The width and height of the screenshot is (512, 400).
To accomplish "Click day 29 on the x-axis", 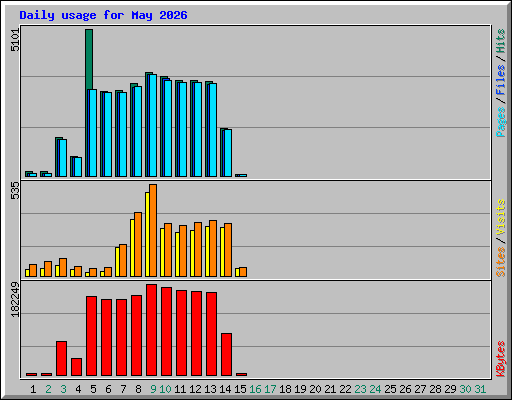I will tap(450, 389).
